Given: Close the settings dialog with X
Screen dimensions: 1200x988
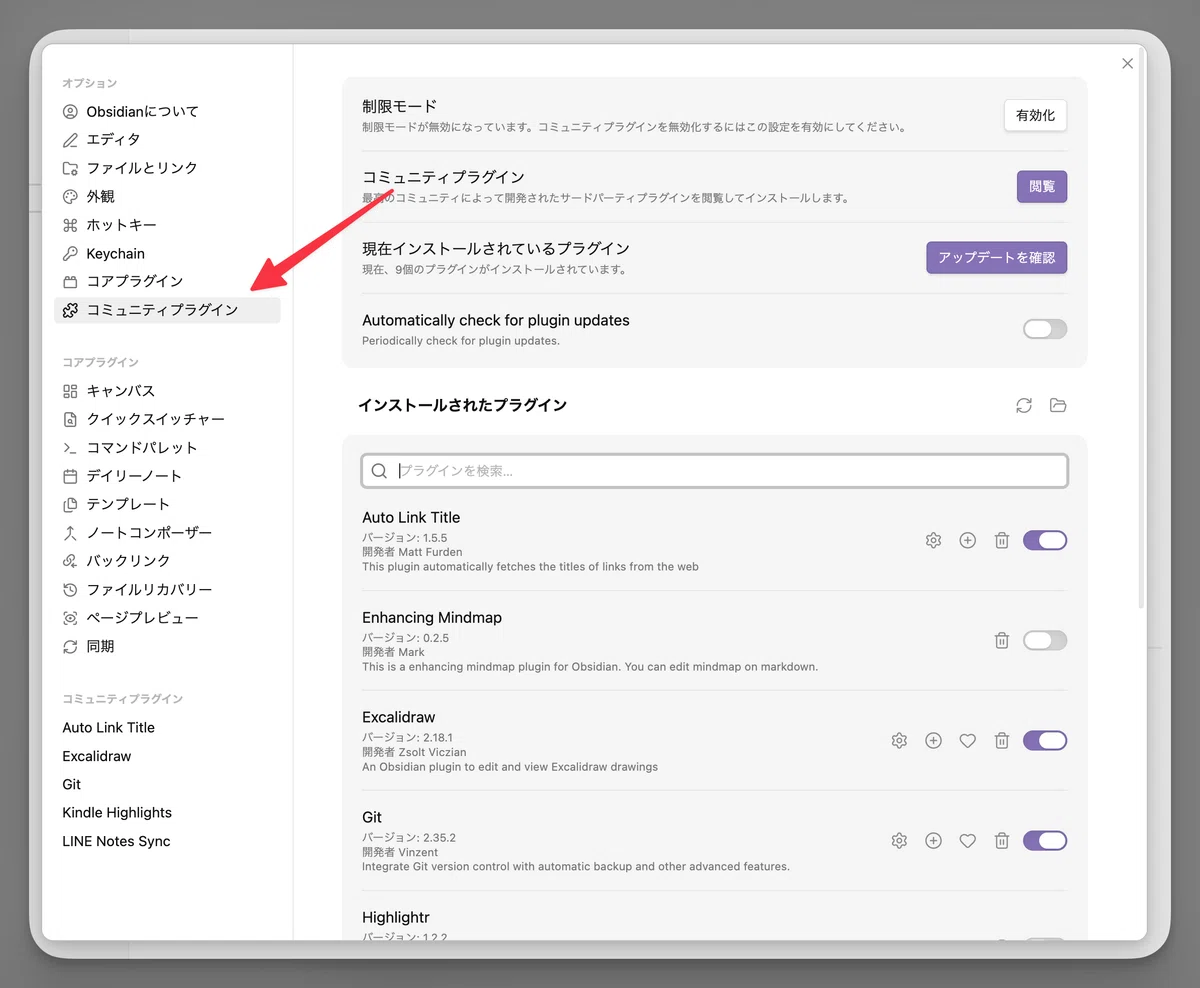Looking at the screenshot, I should pos(1127,63).
